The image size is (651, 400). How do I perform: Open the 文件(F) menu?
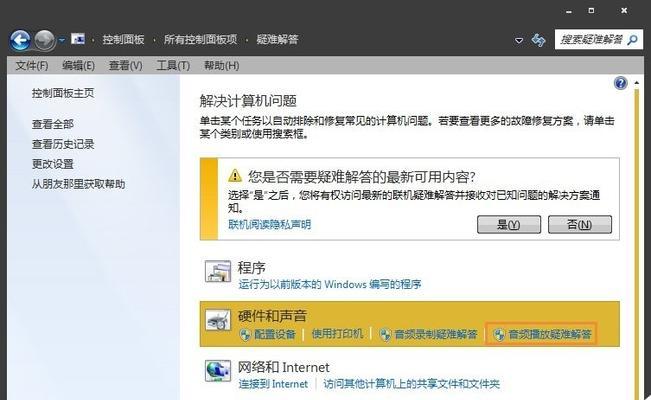(x=32, y=65)
